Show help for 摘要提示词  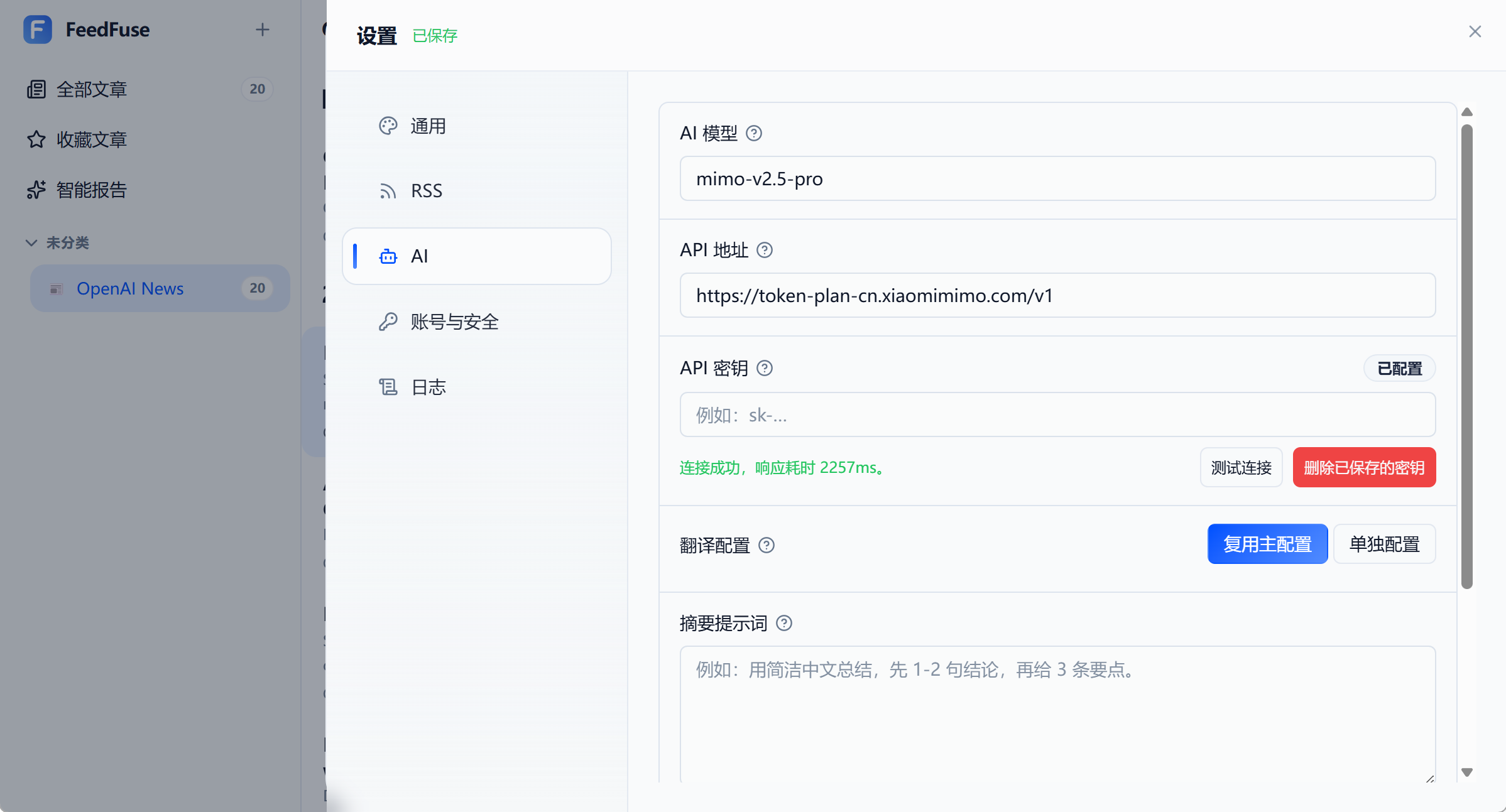click(784, 623)
